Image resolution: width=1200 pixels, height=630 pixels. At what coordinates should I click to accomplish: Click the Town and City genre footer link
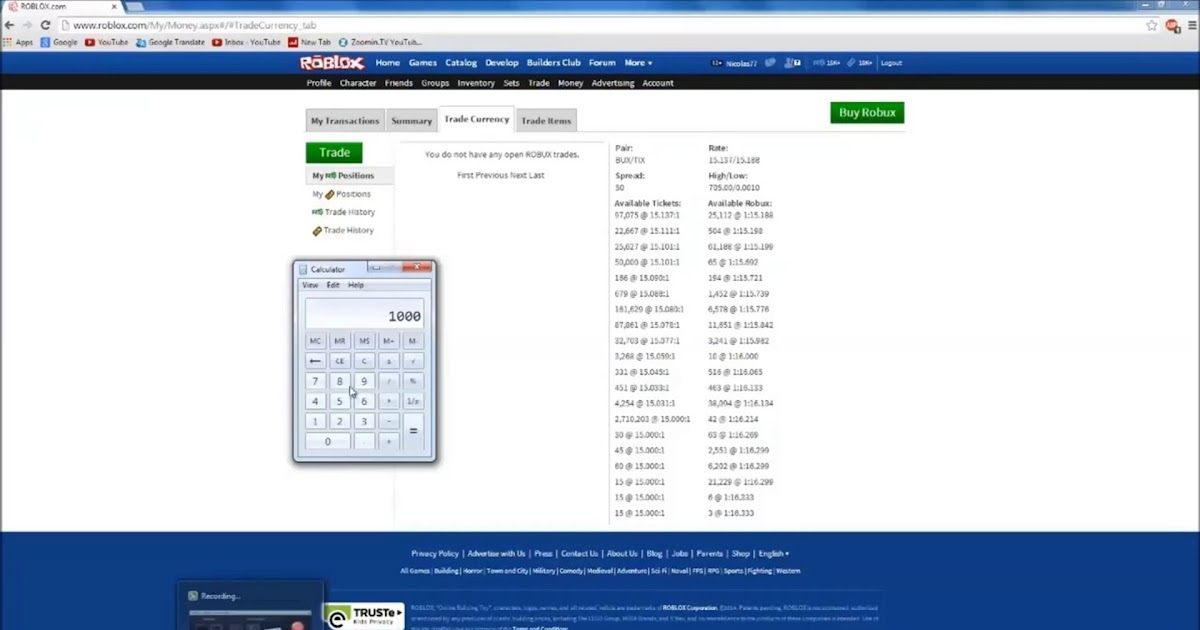507,571
